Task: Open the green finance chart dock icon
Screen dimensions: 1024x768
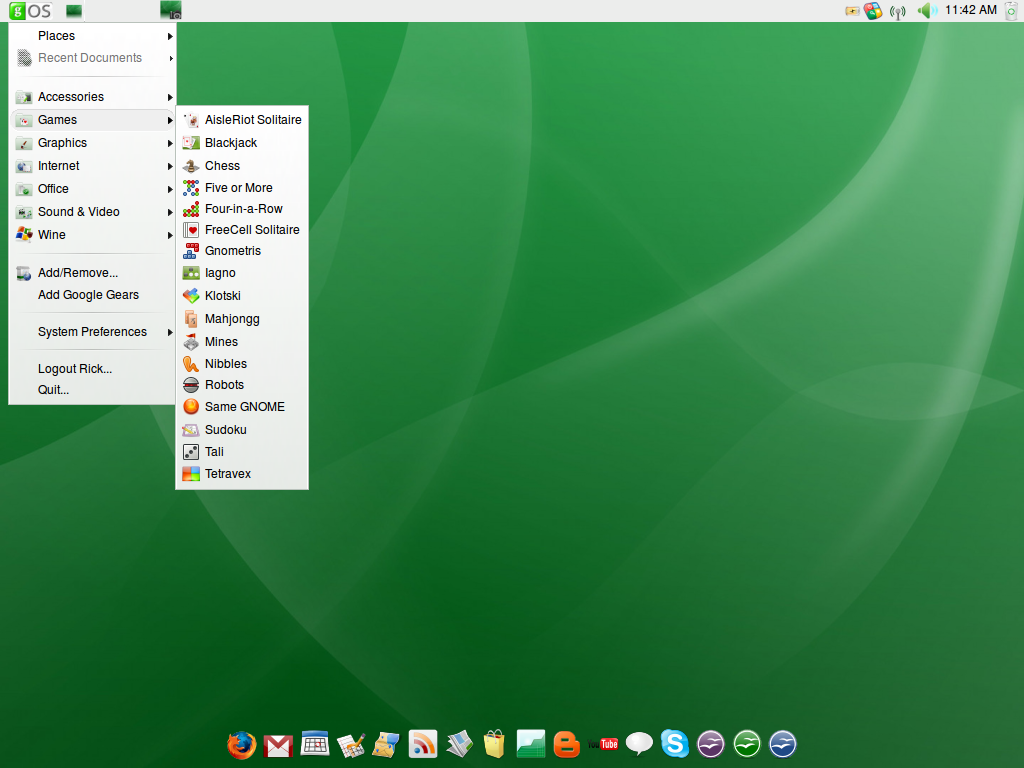Action: [530, 744]
